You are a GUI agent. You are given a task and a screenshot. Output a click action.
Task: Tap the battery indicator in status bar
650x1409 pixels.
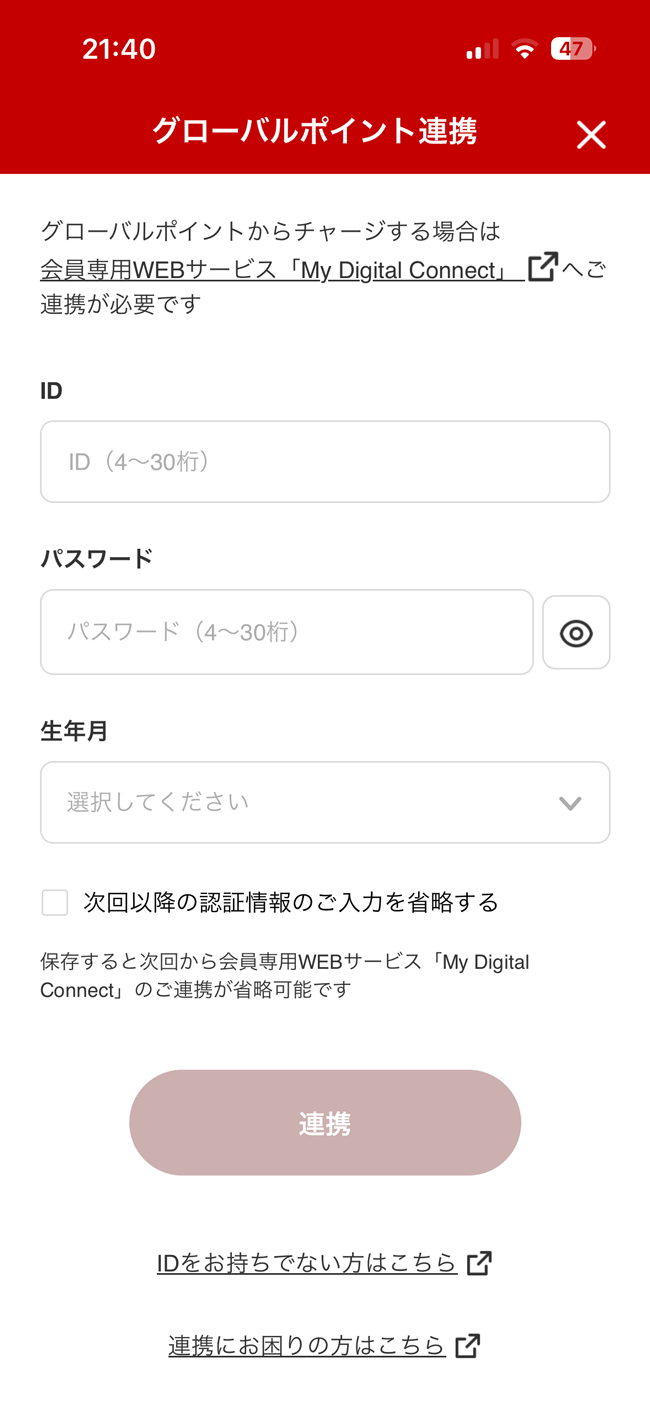point(573,49)
